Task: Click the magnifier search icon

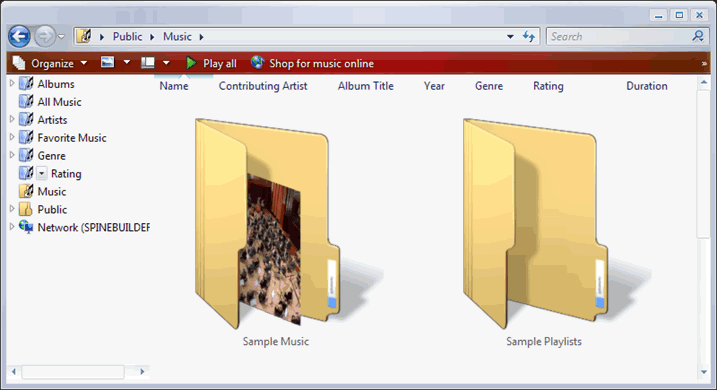Action: (698, 36)
